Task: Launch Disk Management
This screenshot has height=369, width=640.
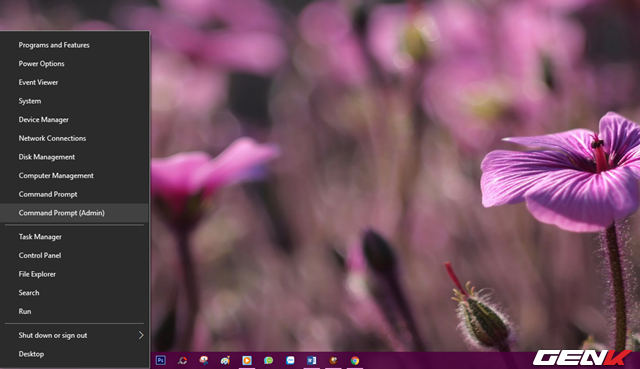Action: [x=74, y=157]
